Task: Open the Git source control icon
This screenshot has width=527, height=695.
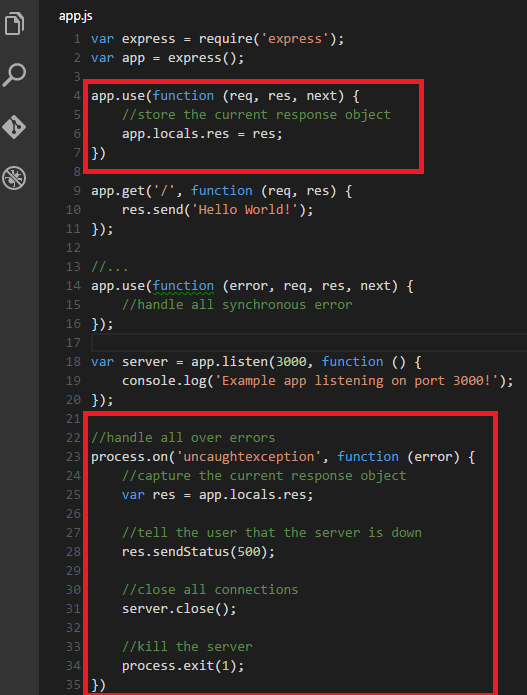Action: (x=14, y=127)
